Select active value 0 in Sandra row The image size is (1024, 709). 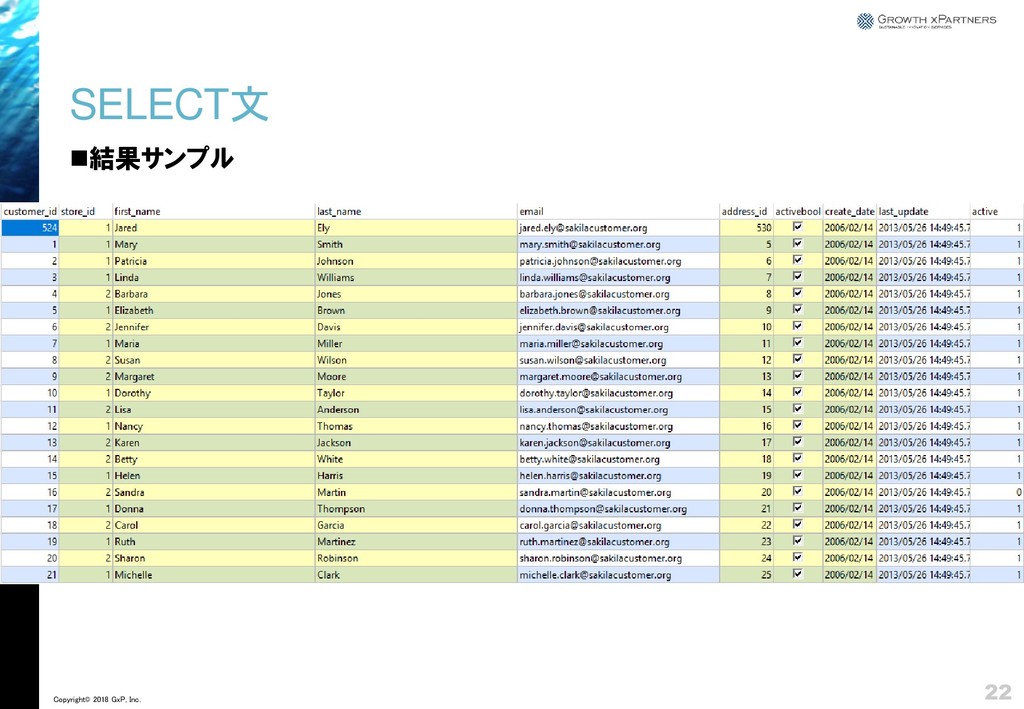(x=997, y=492)
